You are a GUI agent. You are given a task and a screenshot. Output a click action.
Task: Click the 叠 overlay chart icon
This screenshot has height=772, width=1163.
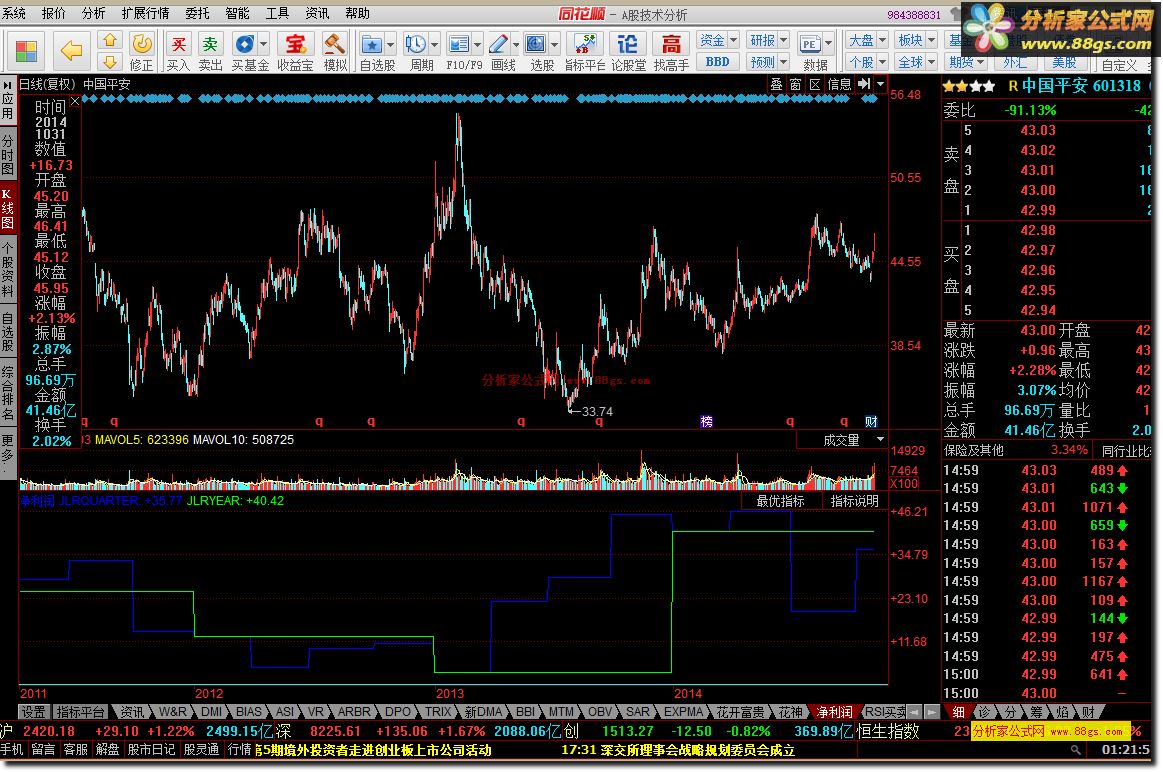pyautogui.click(x=776, y=85)
